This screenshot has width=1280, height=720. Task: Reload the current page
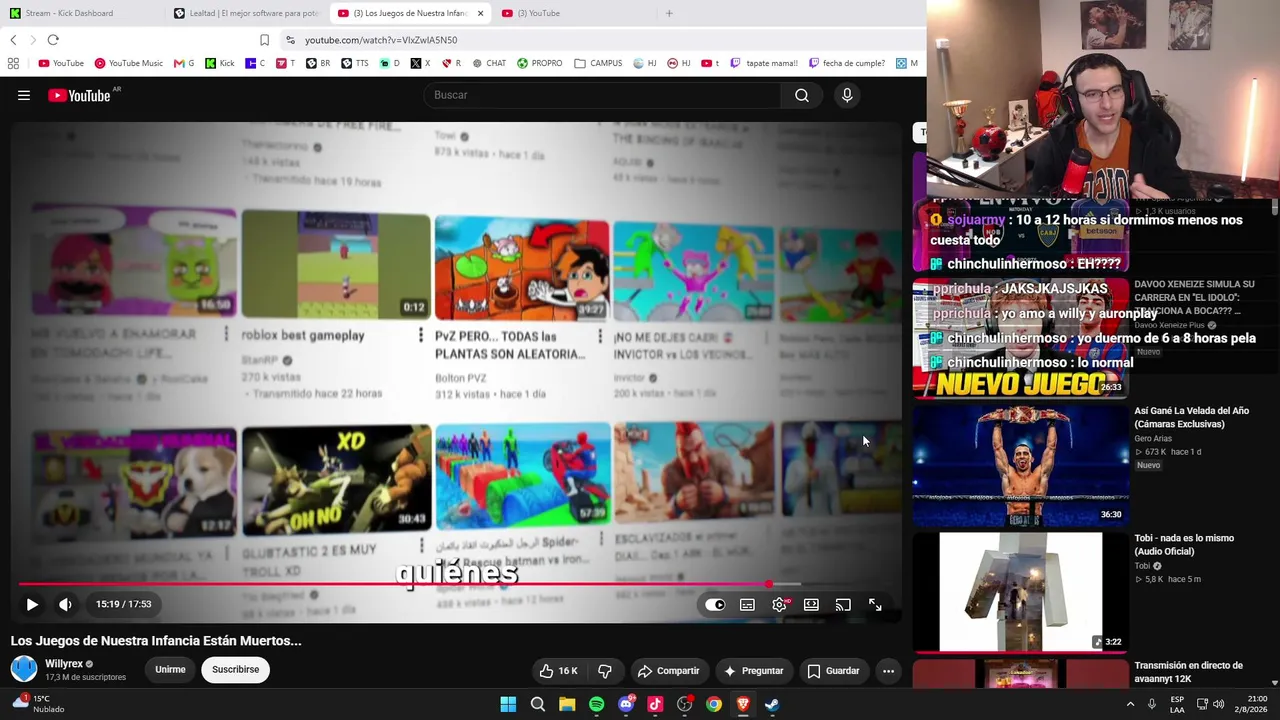tap(53, 40)
